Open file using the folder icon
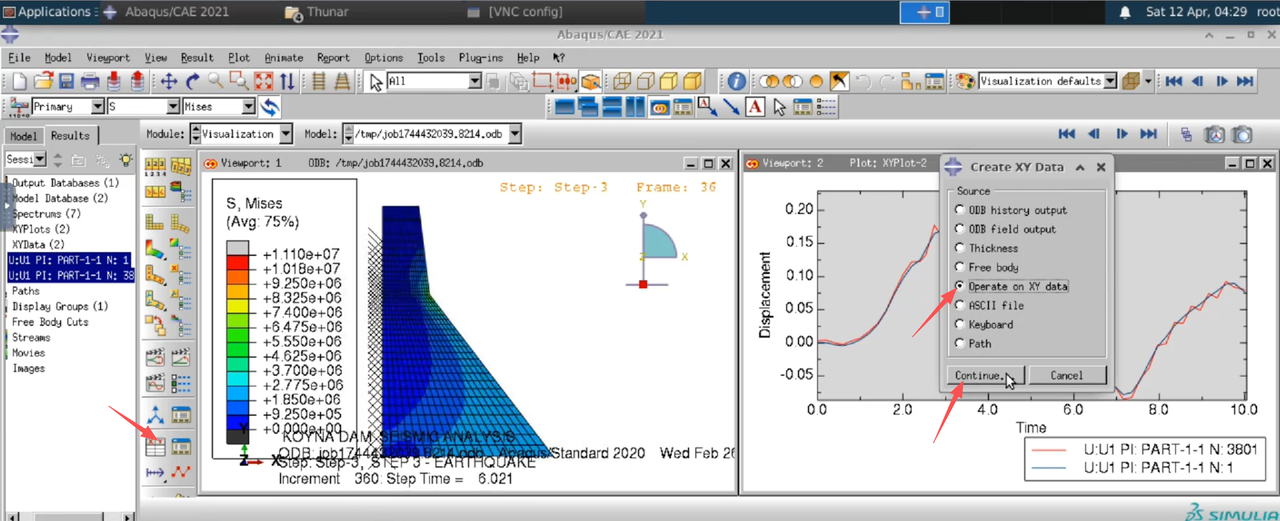Viewport: 1280px width, 521px height. 43,81
